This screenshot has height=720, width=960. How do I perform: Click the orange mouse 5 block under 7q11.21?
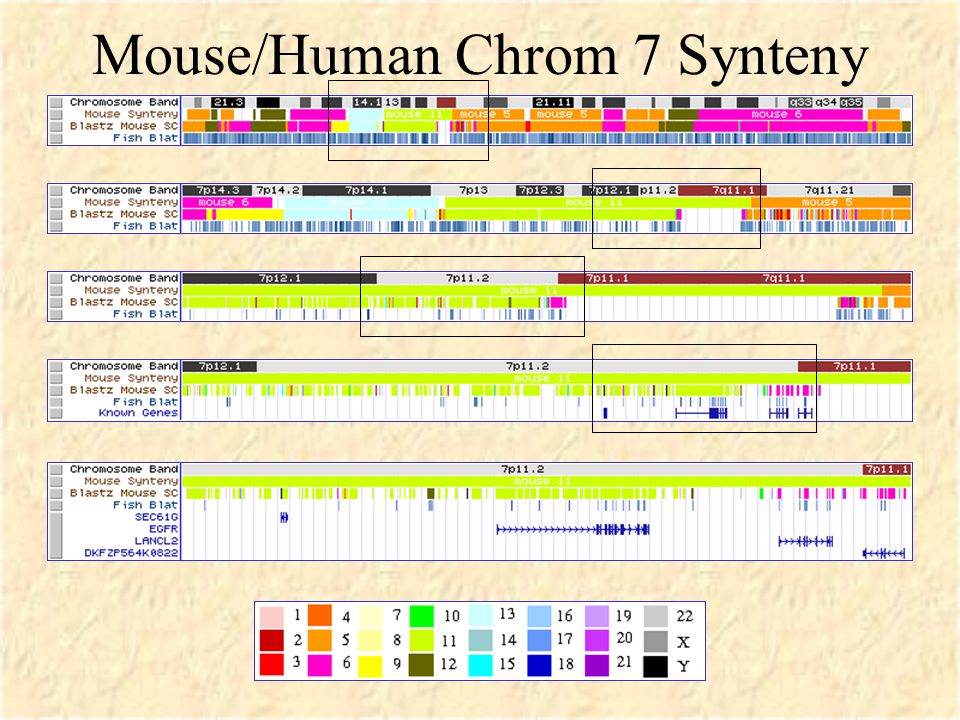[x=831, y=202]
